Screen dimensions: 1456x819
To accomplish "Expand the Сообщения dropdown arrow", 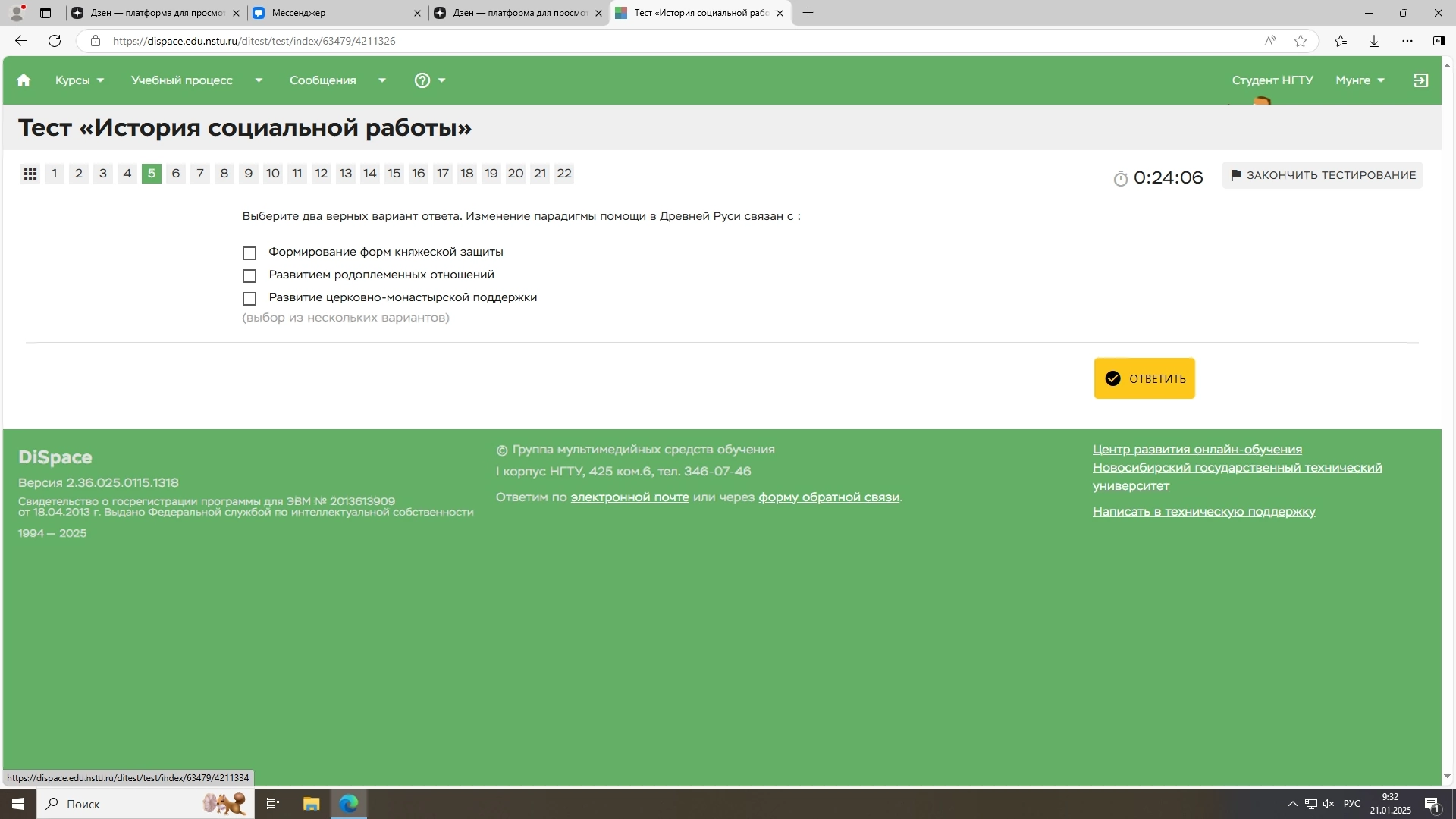I will [x=382, y=80].
